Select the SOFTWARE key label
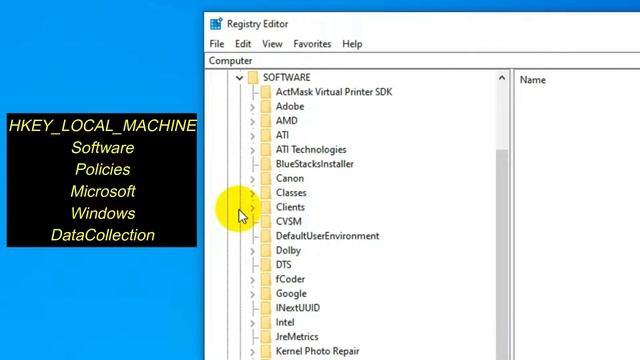640x360 pixels. point(287,77)
